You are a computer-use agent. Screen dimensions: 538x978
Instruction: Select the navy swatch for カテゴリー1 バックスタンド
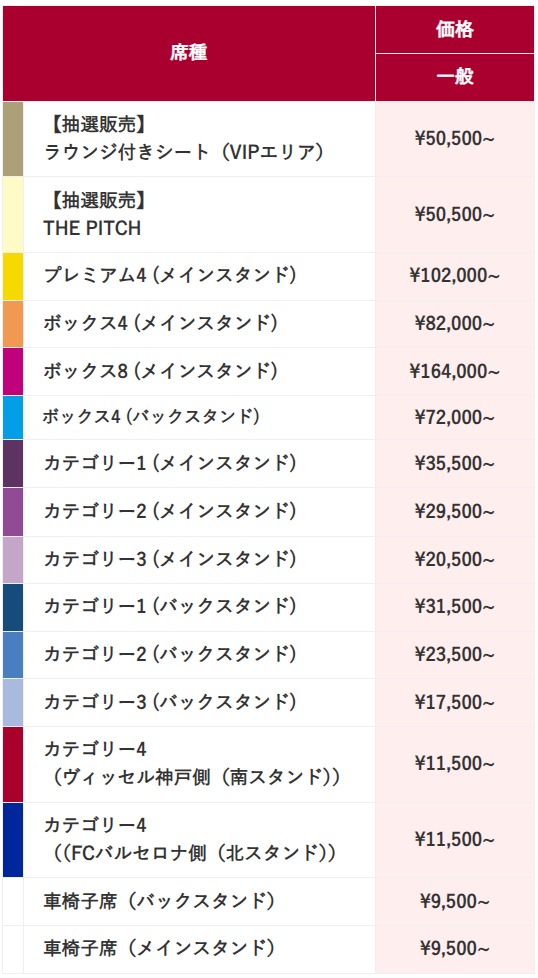13,608
